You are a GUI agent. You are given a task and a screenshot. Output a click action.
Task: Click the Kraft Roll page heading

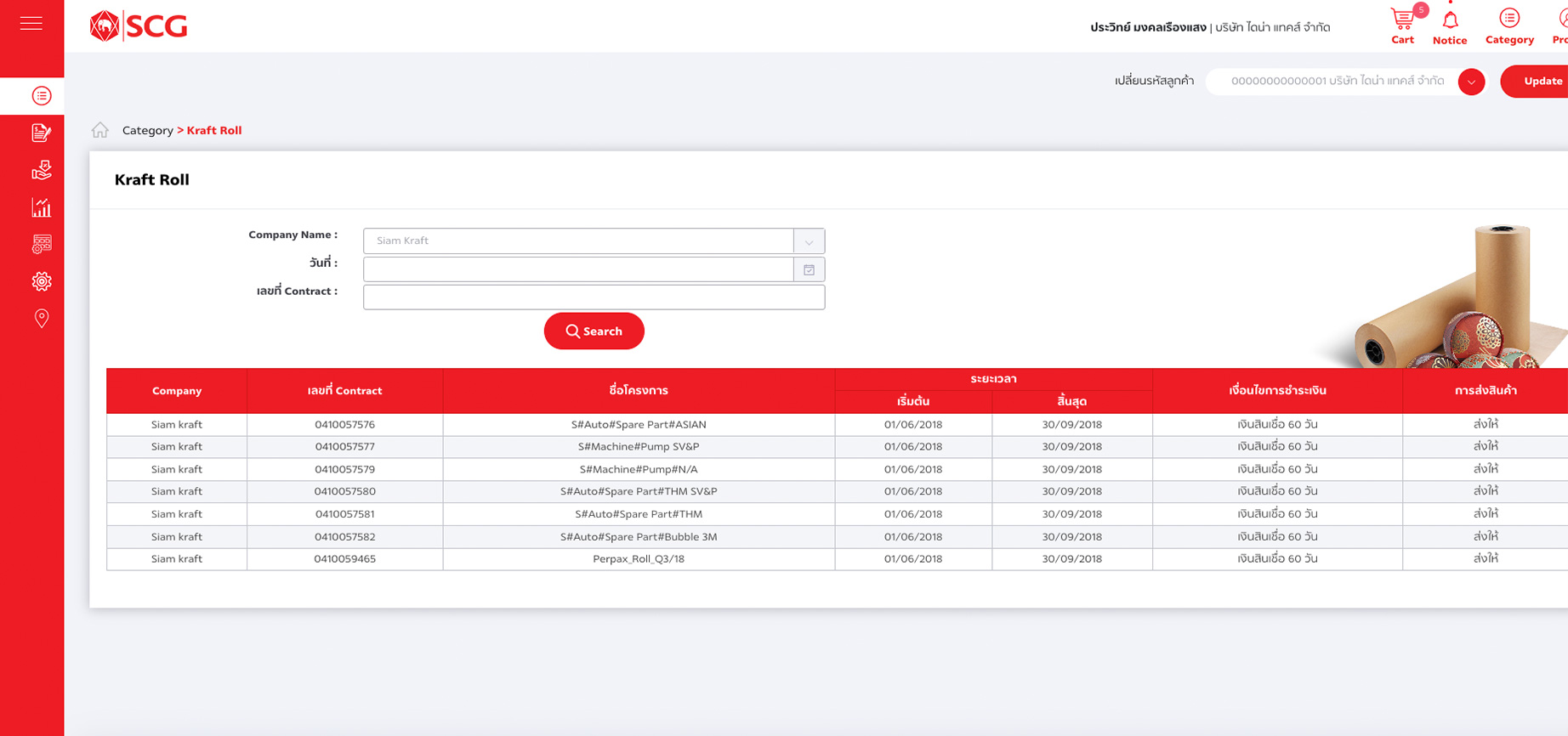pos(152,180)
